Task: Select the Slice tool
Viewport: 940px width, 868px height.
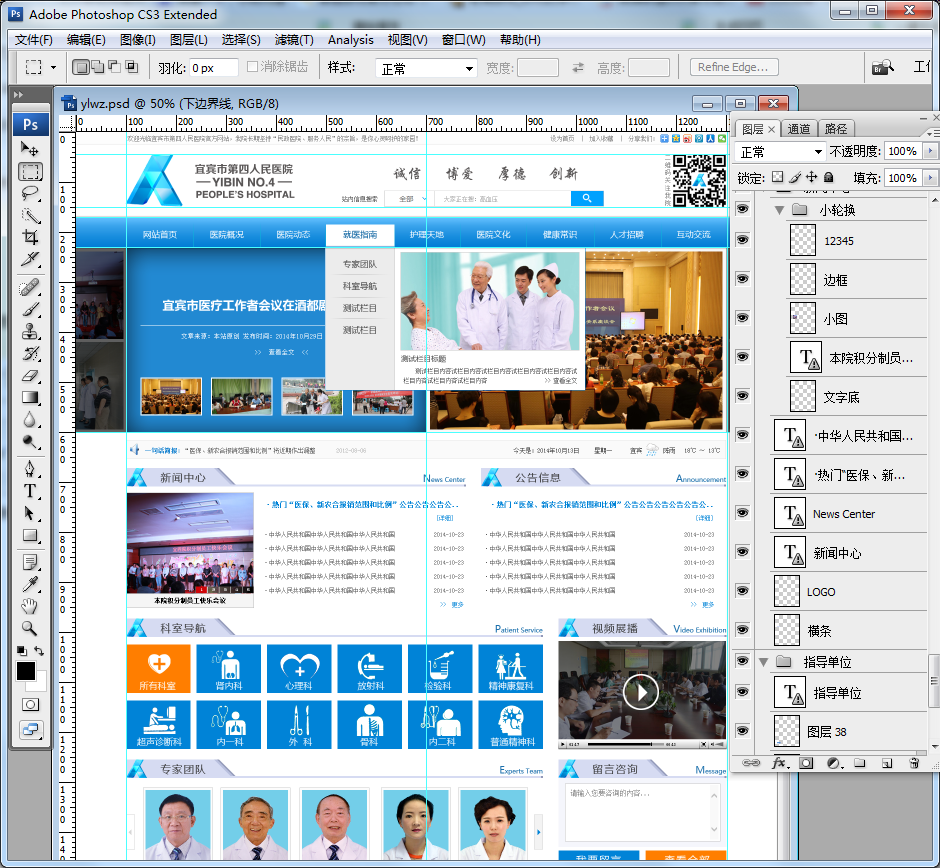Action: click(x=30, y=259)
